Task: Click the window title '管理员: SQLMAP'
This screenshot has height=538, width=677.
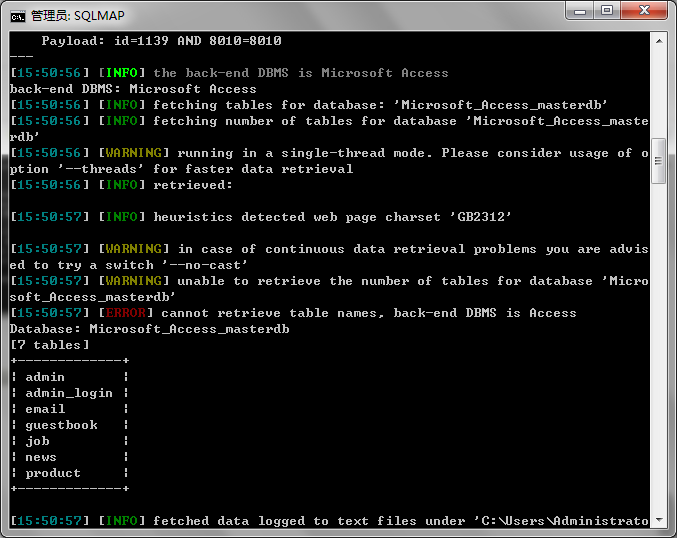Action: point(78,16)
